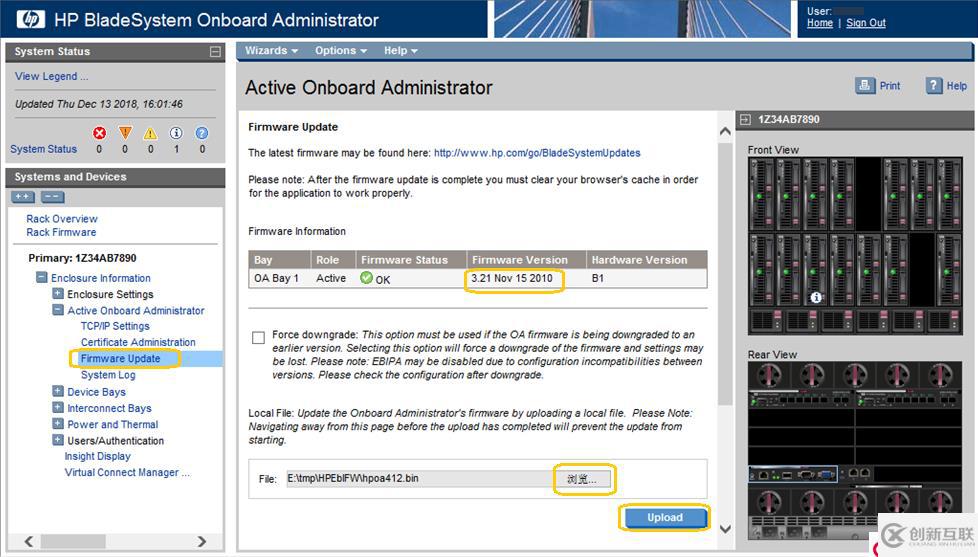Click the HP logo icon
Viewport: 978px width, 557px height.
pyautogui.click(x=30, y=19)
